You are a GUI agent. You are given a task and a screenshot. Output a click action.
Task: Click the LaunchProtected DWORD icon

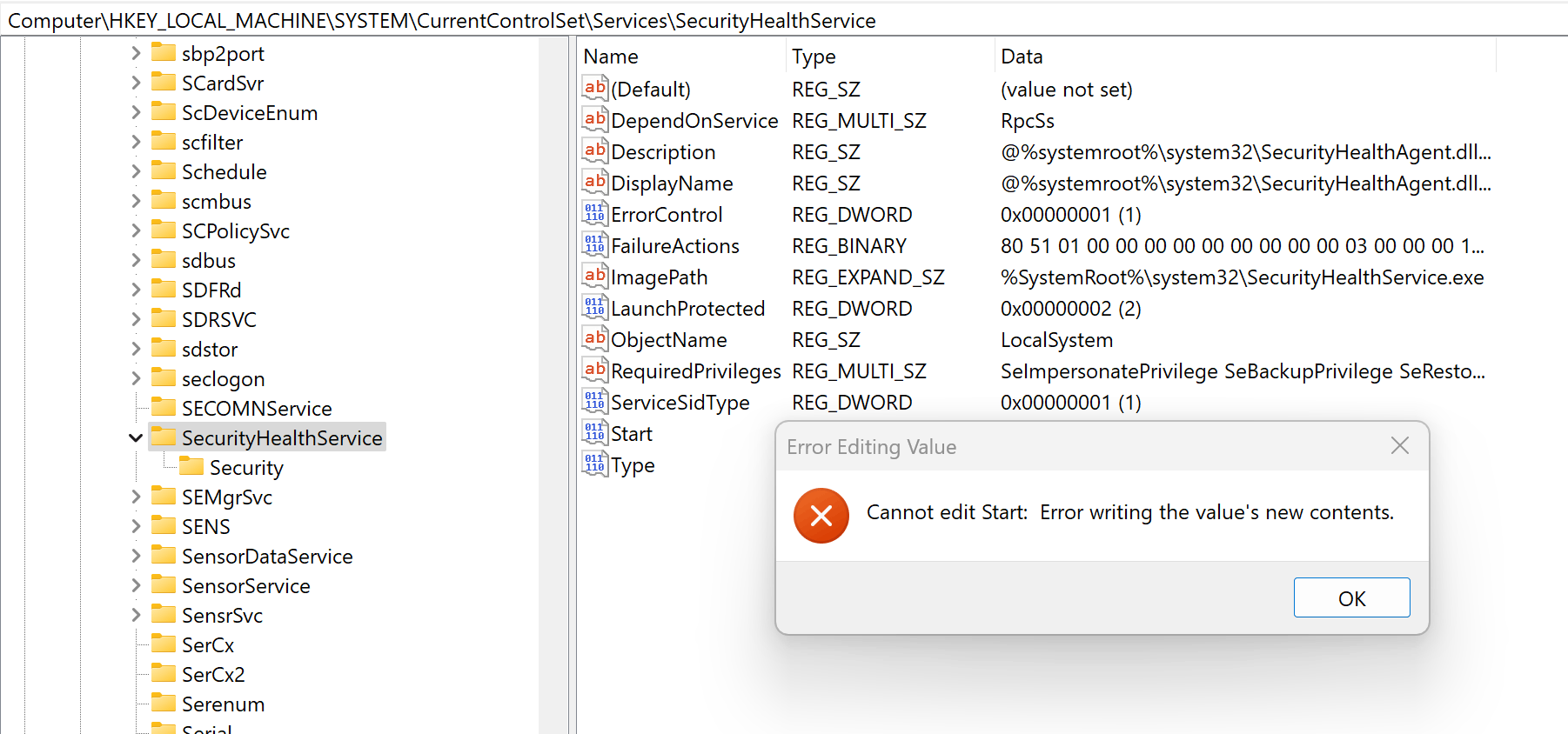(595, 307)
